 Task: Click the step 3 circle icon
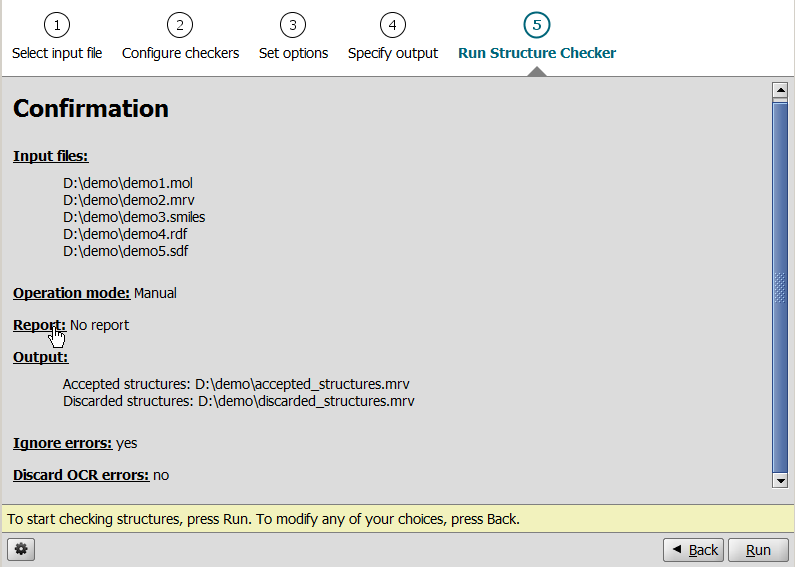point(293,26)
